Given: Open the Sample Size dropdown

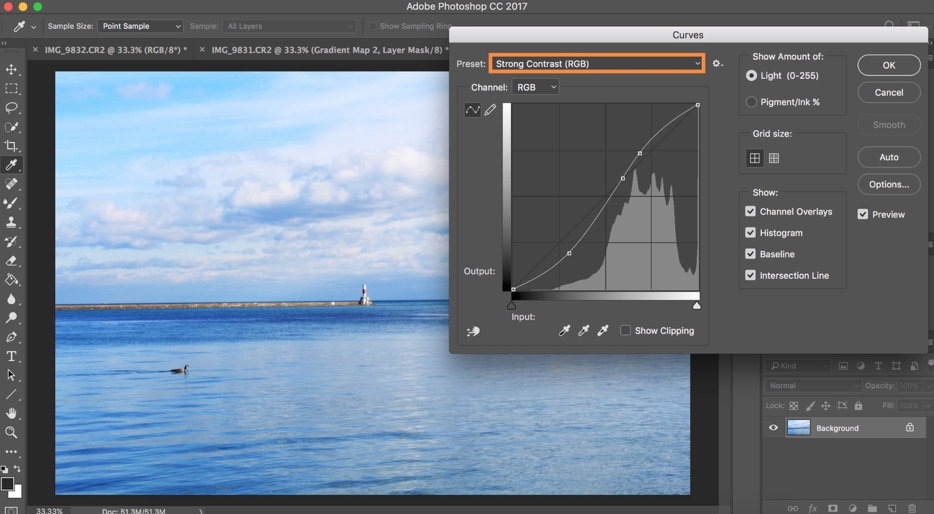Looking at the screenshot, I should pyautogui.click(x=141, y=26).
